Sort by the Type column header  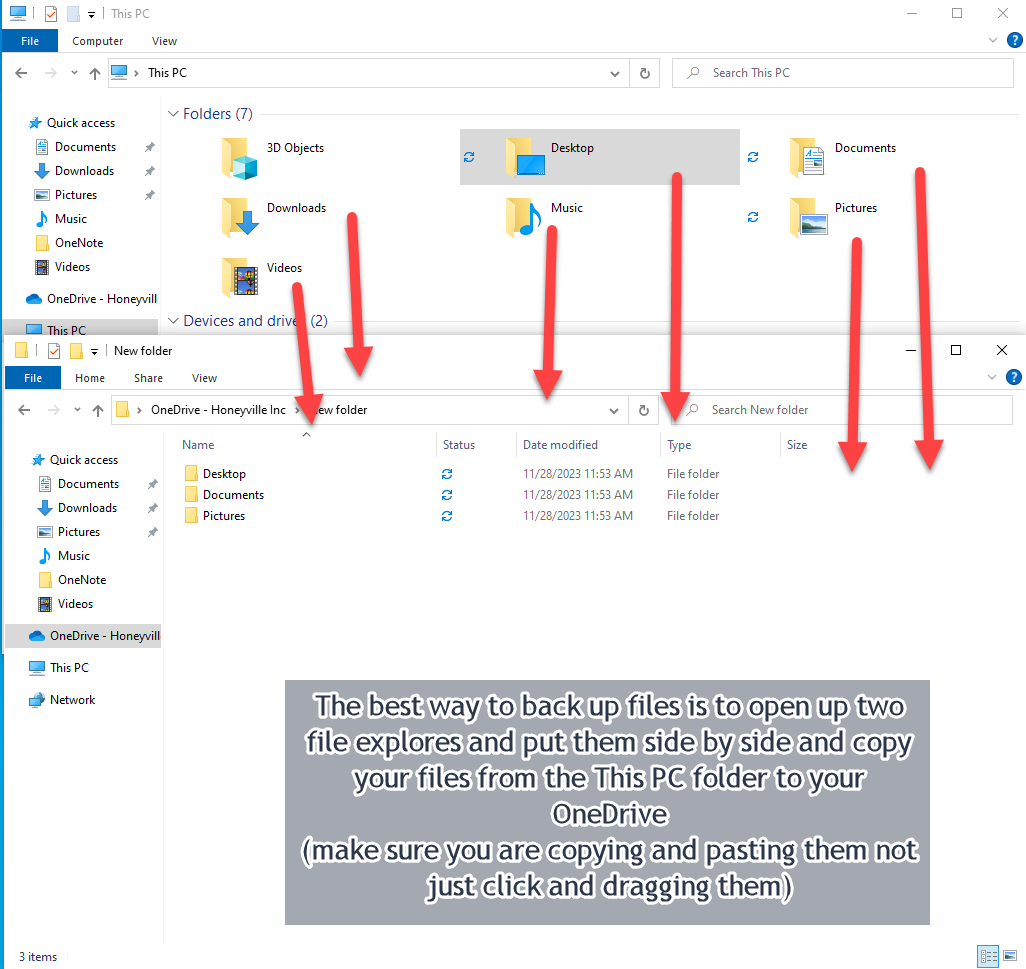[x=720, y=445]
